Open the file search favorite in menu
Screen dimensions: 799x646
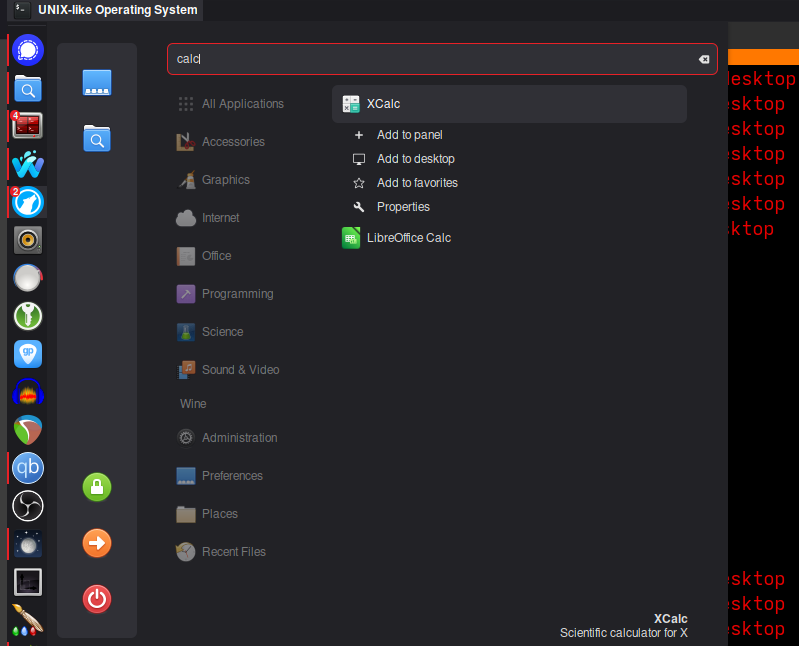[x=97, y=138]
